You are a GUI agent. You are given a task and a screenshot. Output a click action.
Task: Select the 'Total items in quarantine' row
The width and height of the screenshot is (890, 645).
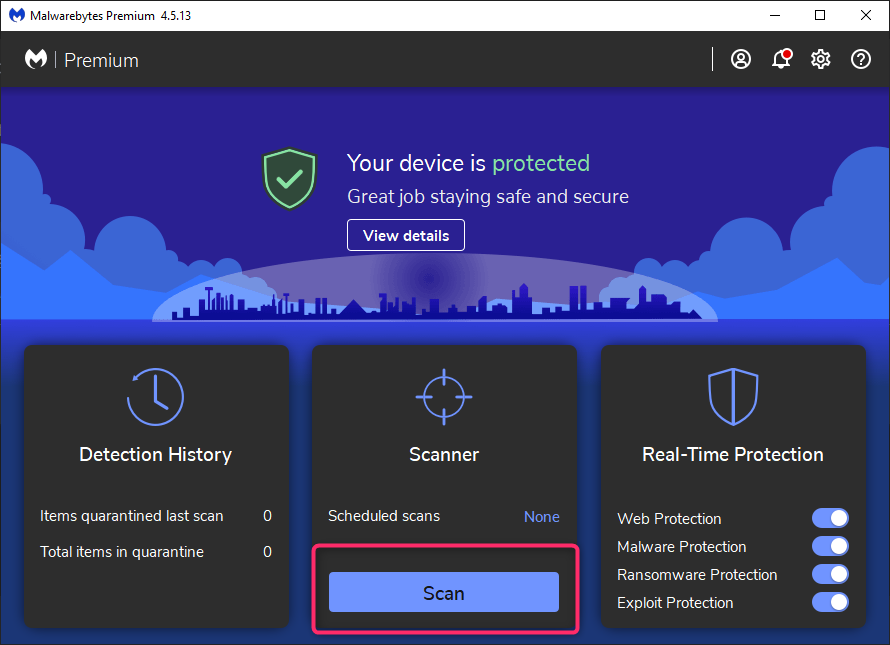pyautogui.click(x=156, y=551)
